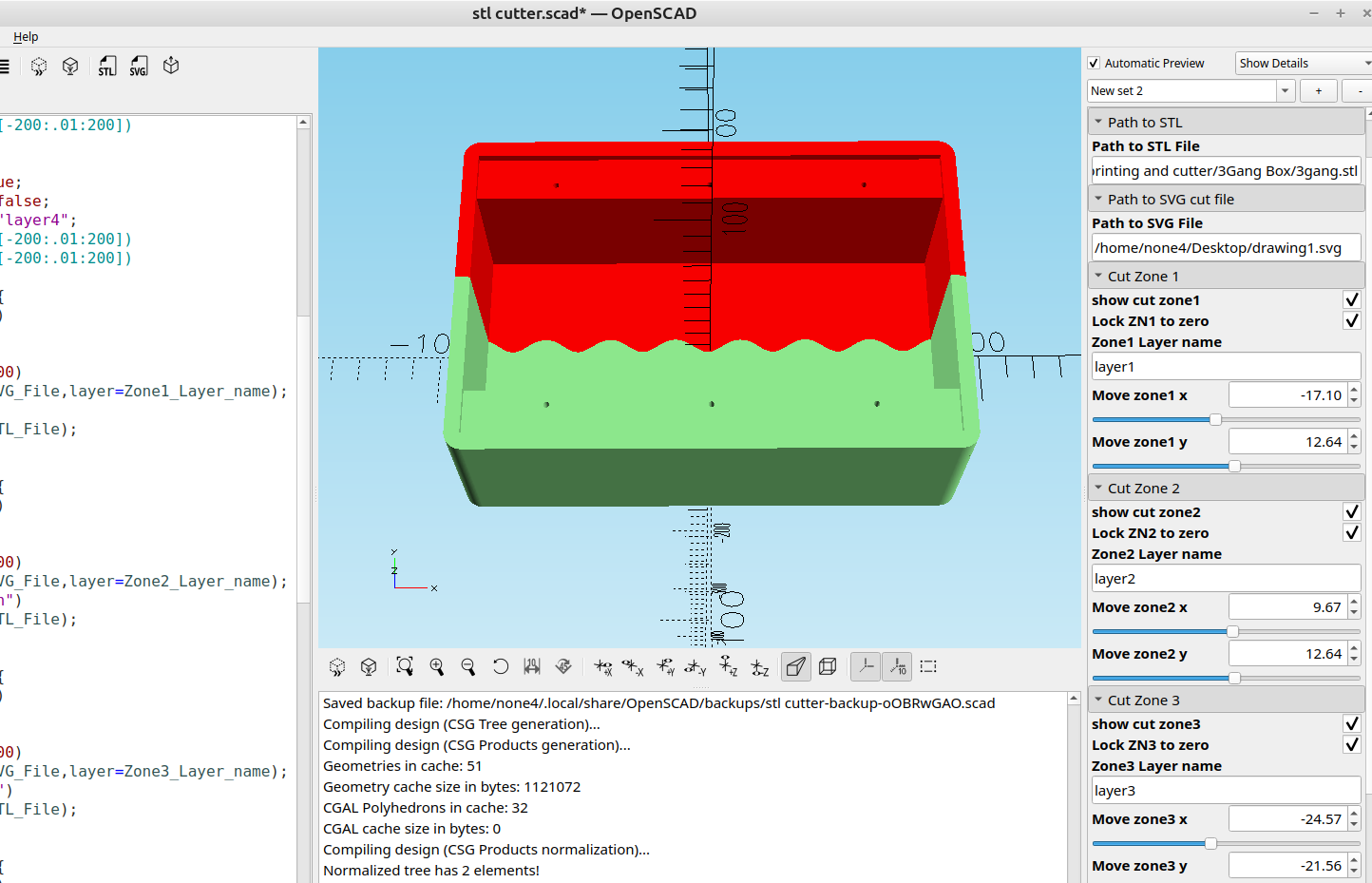Click console line 'Normalized tree has 2 elements!'
Viewport: 1372px width, 883px height.
coord(431,871)
